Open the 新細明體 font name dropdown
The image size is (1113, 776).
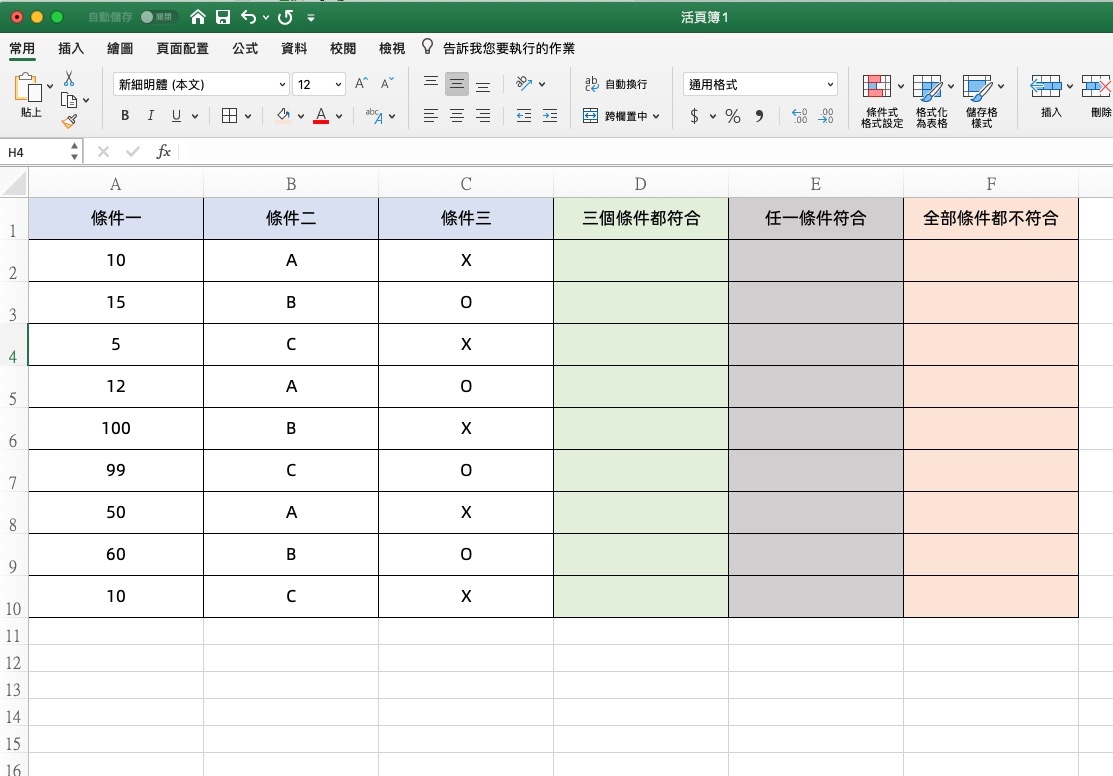coord(282,85)
